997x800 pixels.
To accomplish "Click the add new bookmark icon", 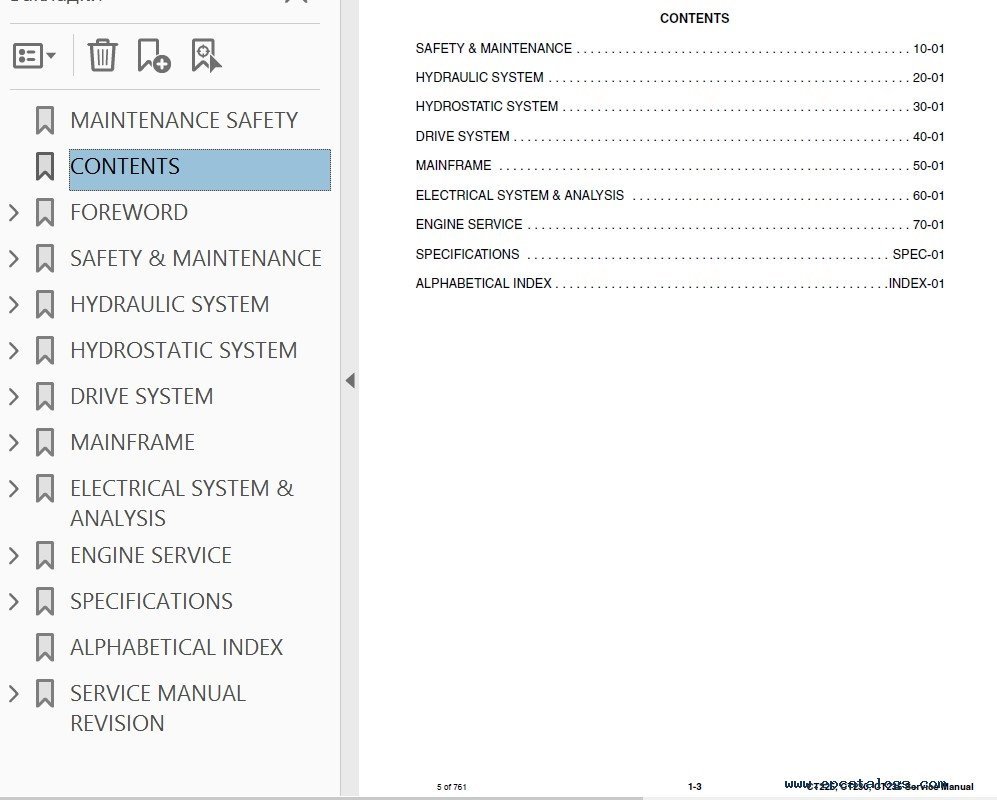I will click(153, 56).
